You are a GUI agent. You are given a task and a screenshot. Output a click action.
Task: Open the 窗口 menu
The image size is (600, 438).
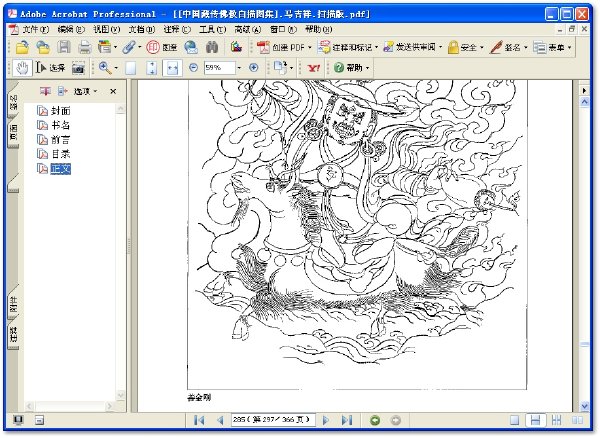pyautogui.click(x=283, y=29)
